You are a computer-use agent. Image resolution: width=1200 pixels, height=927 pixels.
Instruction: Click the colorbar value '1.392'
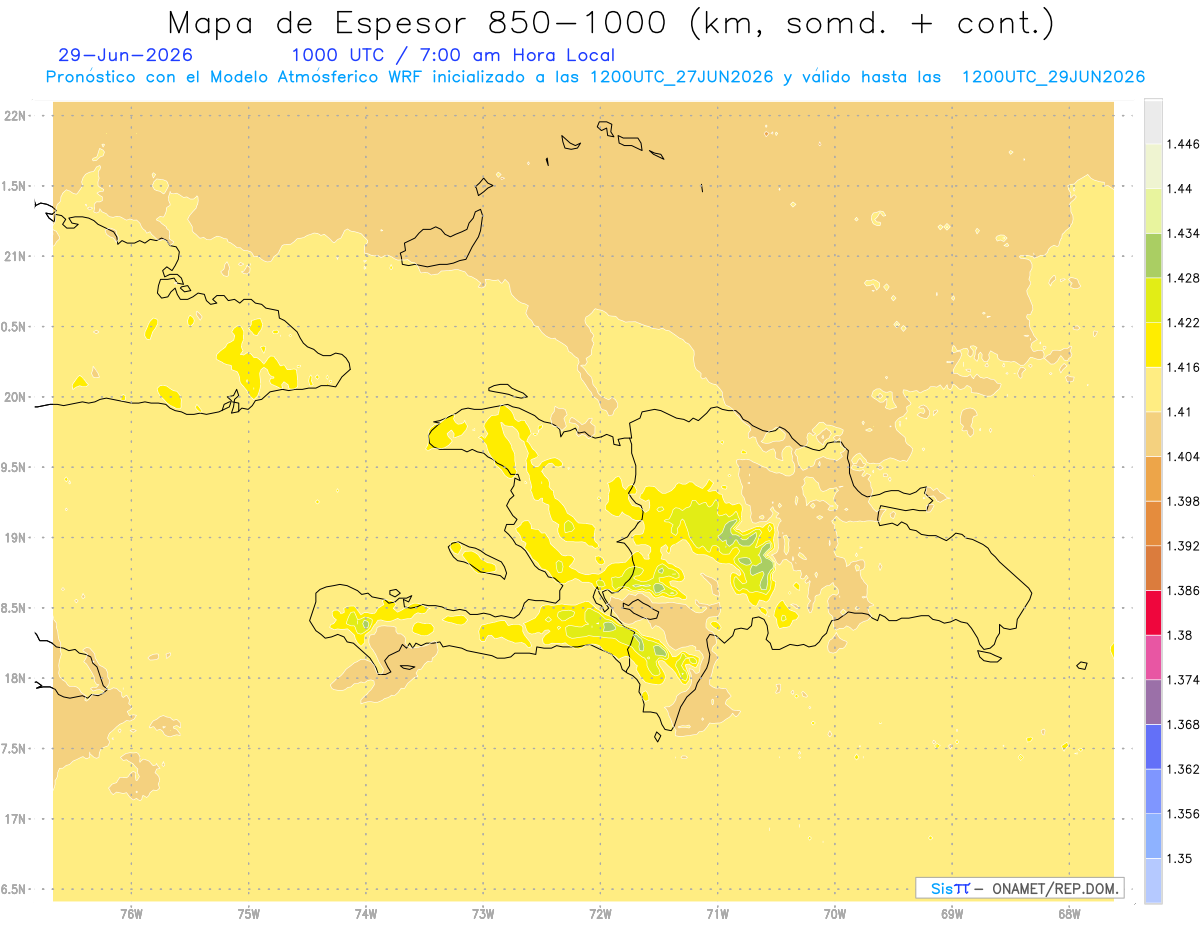[1185, 546]
